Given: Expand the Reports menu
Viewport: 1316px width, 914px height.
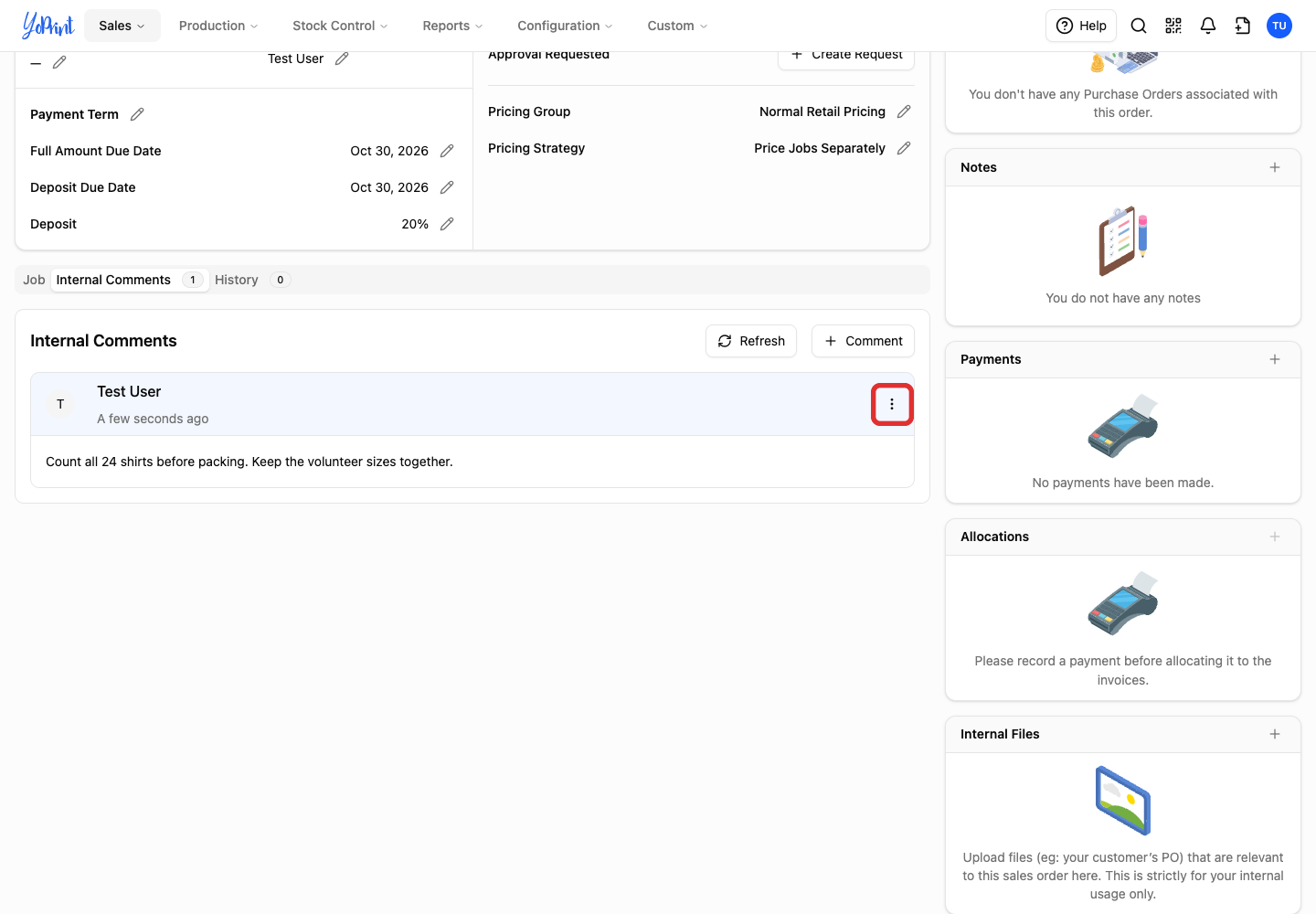Looking at the screenshot, I should coord(452,26).
